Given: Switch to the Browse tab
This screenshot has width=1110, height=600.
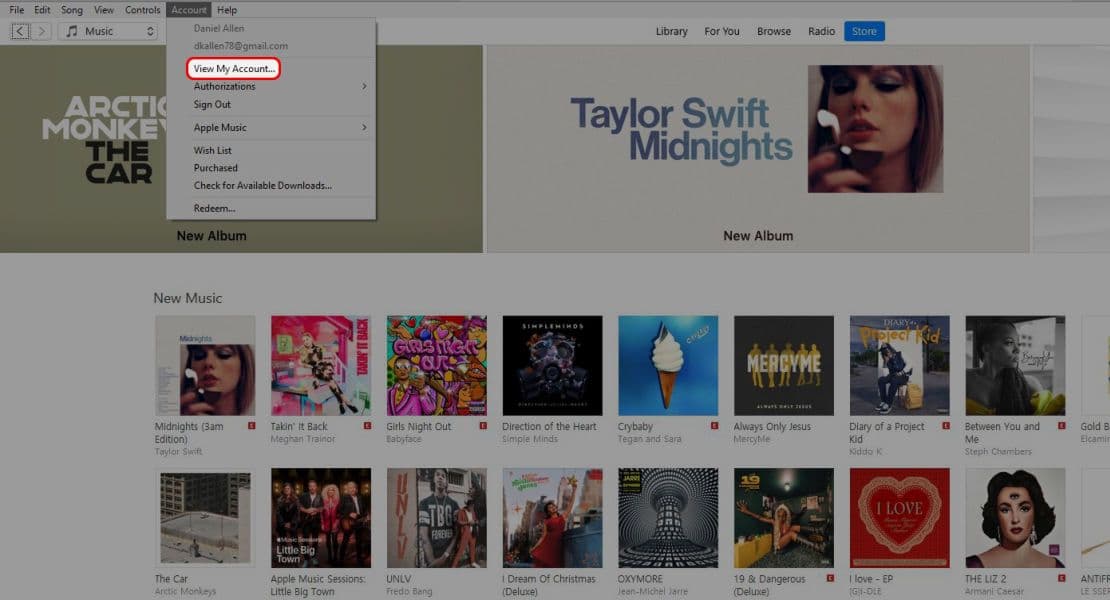Looking at the screenshot, I should click(x=773, y=31).
